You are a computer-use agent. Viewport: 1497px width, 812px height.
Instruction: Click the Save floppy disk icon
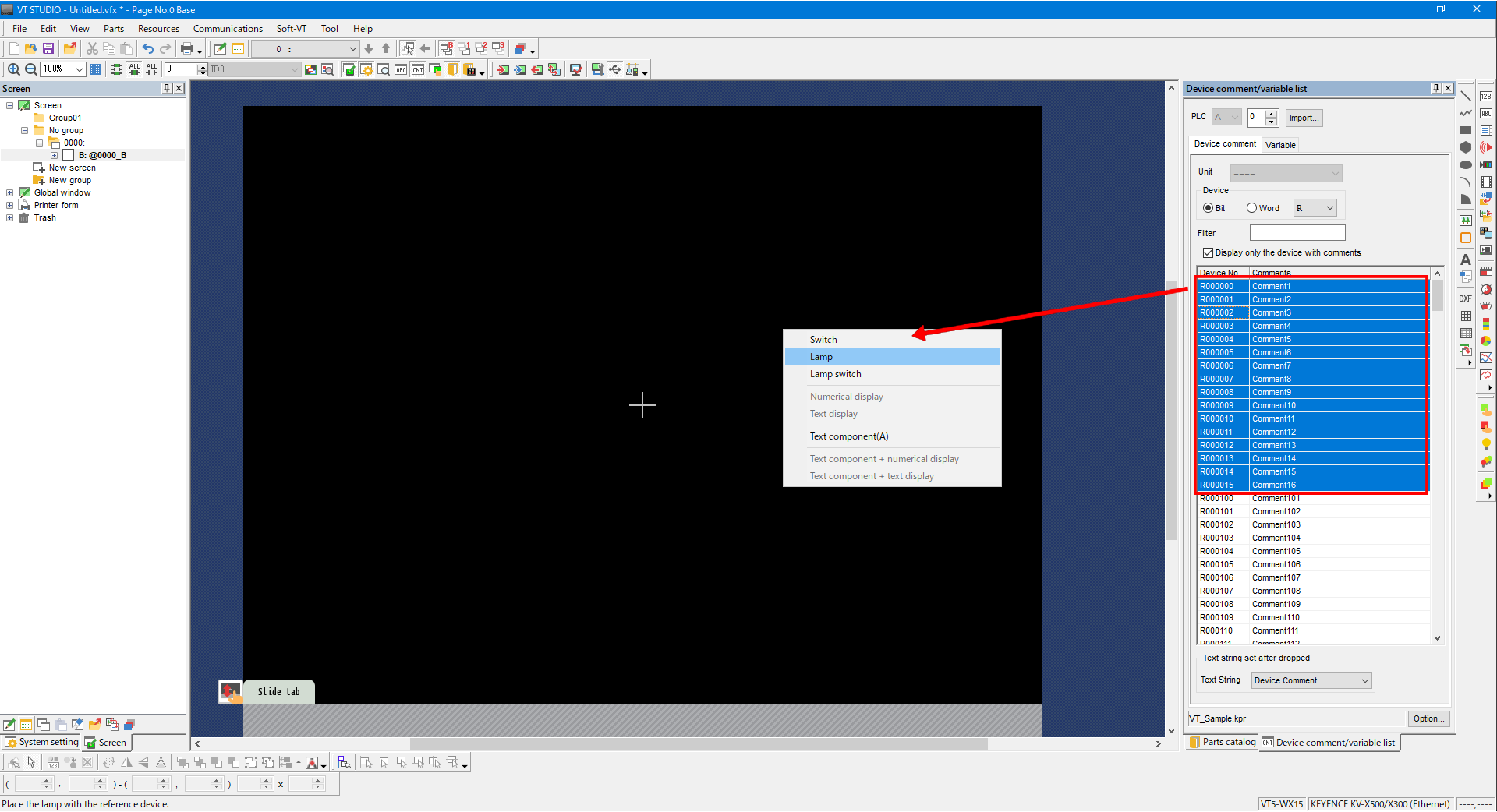48,48
